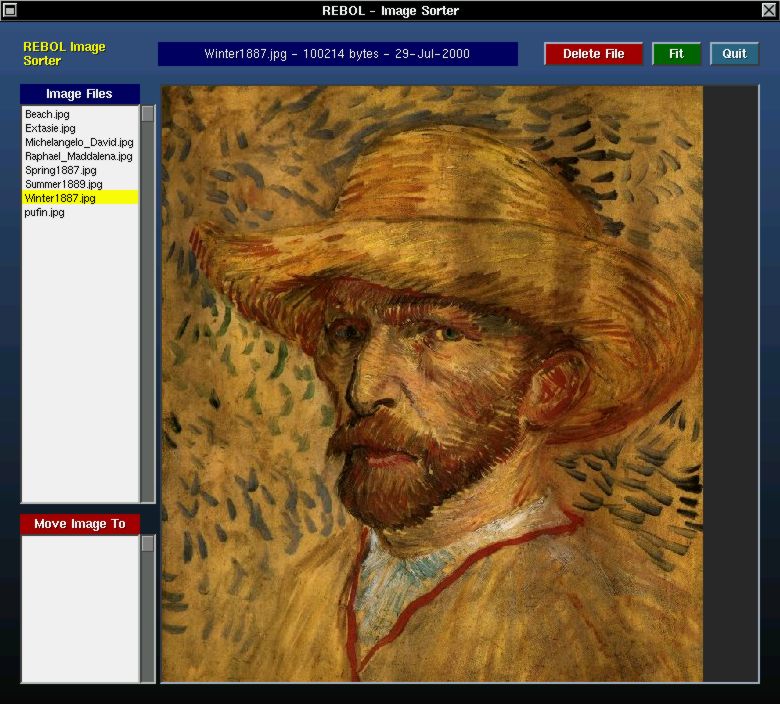Image resolution: width=780 pixels, height=704 pixels.
Task: Click the displayed self-portrait painting
Action: click(432, 384)
